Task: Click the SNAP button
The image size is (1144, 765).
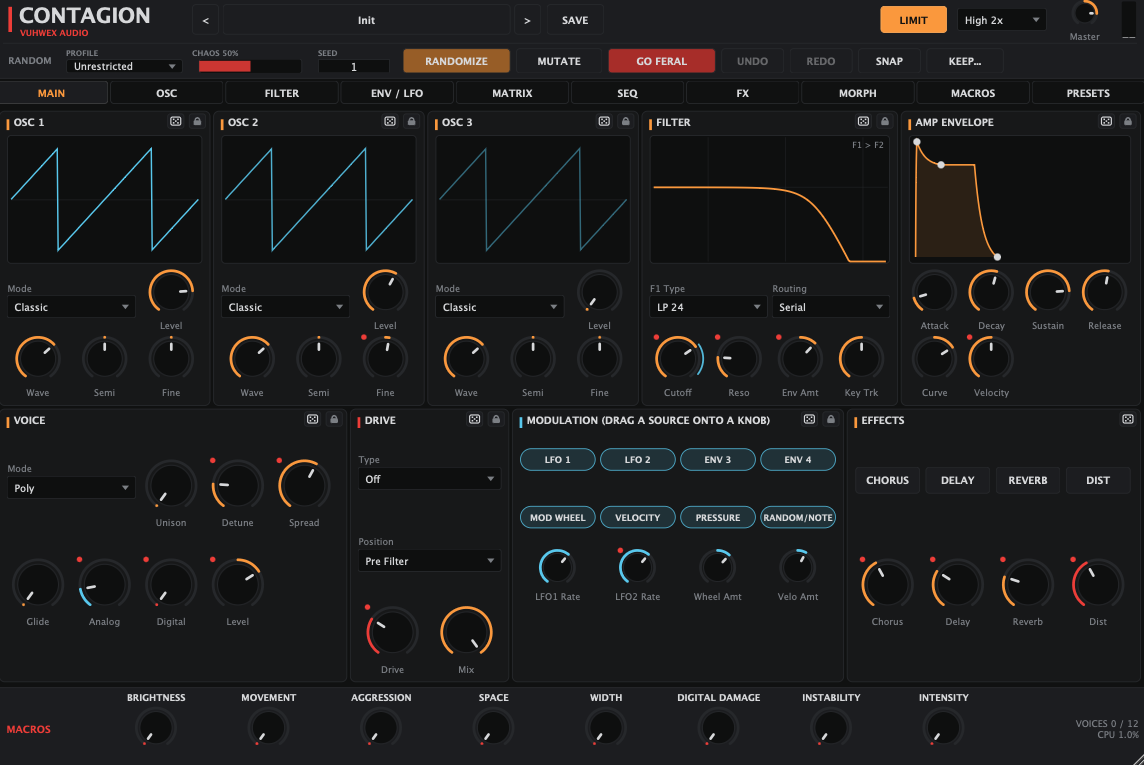Action: pos(889,61)
